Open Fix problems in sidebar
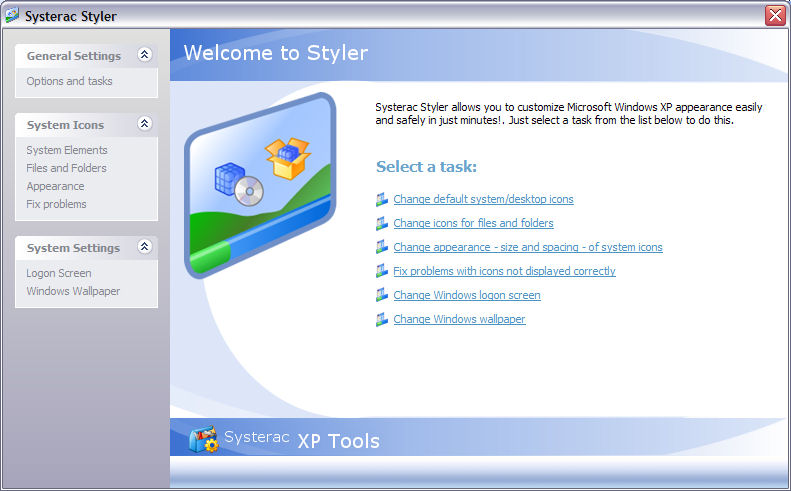The image size is (791, 491). [x=56, y=204]
